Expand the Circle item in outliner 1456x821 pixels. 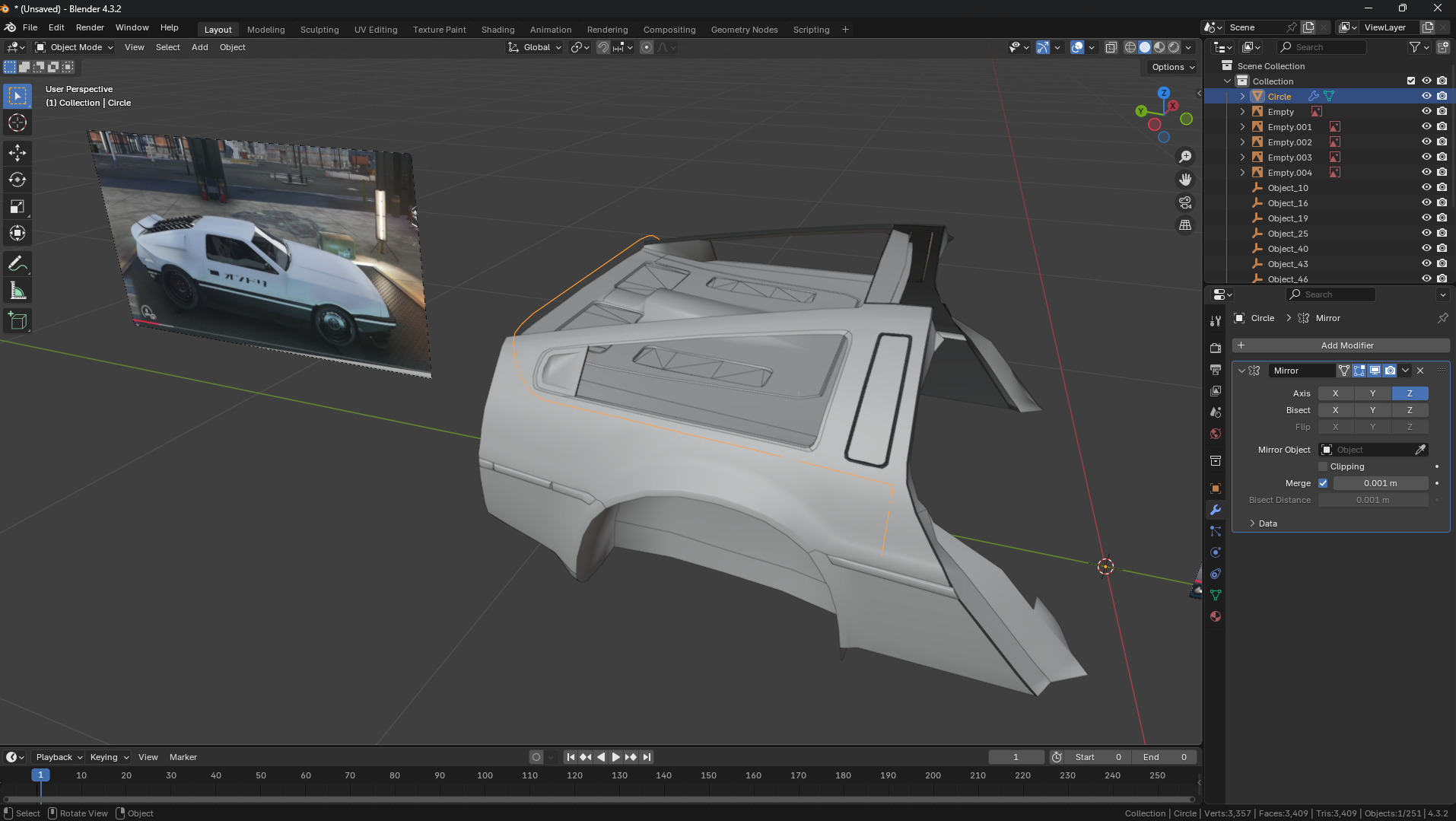coord(1242,97)
